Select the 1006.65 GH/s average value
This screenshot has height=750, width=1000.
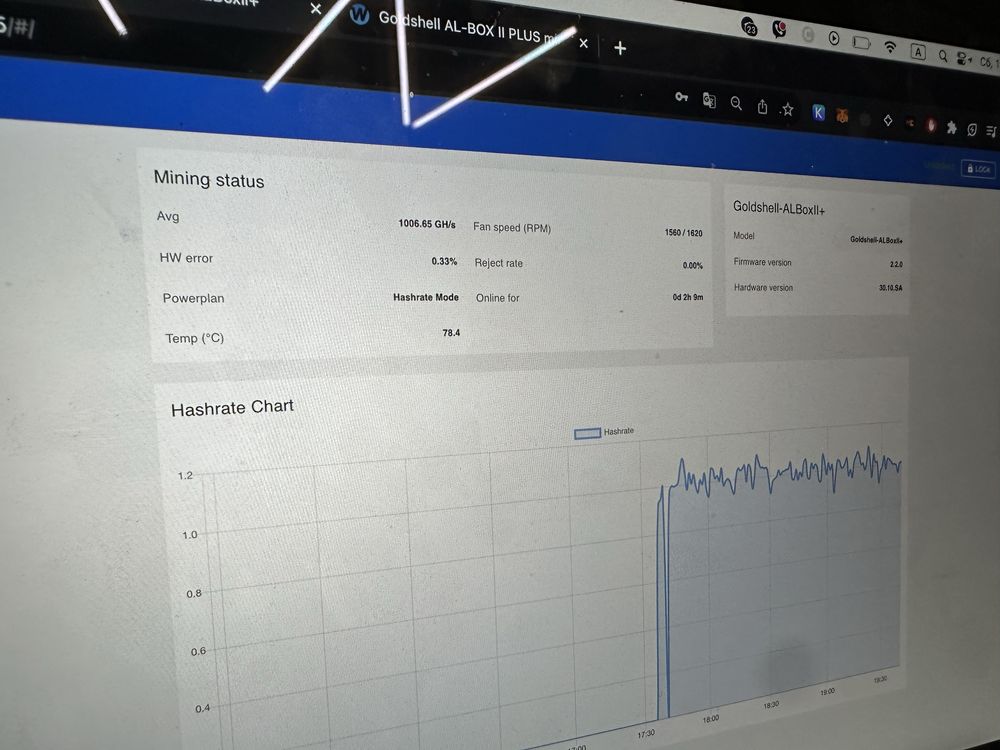pyautogui.click(x=427, y=224)
